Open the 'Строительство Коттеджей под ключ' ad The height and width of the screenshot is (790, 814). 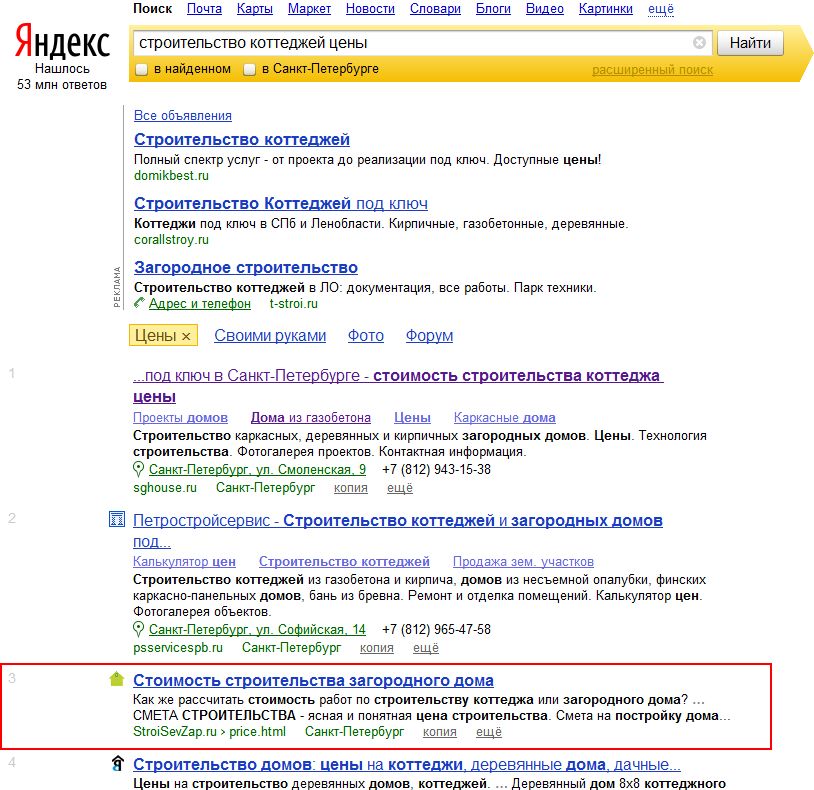tap(281, 203)
